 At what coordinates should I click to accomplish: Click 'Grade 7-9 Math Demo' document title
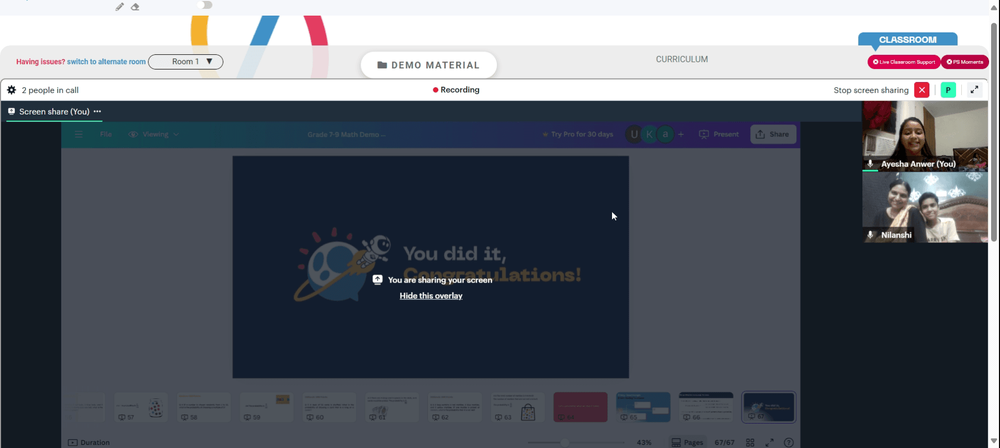click(346, 135)
